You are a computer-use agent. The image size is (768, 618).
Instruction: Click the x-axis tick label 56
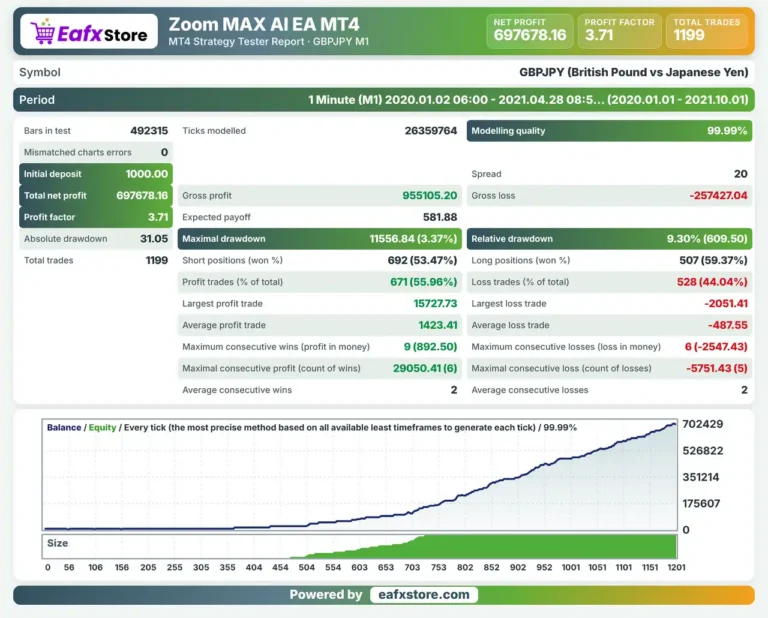(69, 567)
